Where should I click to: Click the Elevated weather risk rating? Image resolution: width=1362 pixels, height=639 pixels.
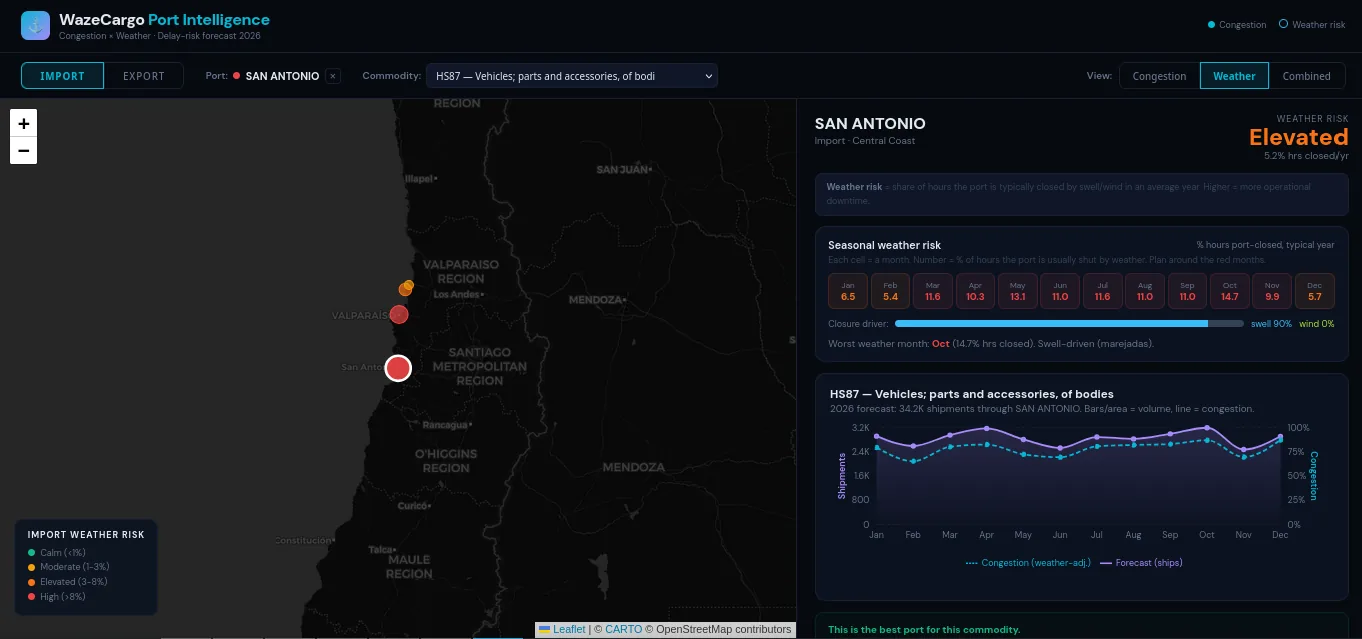pos(1298,137)
